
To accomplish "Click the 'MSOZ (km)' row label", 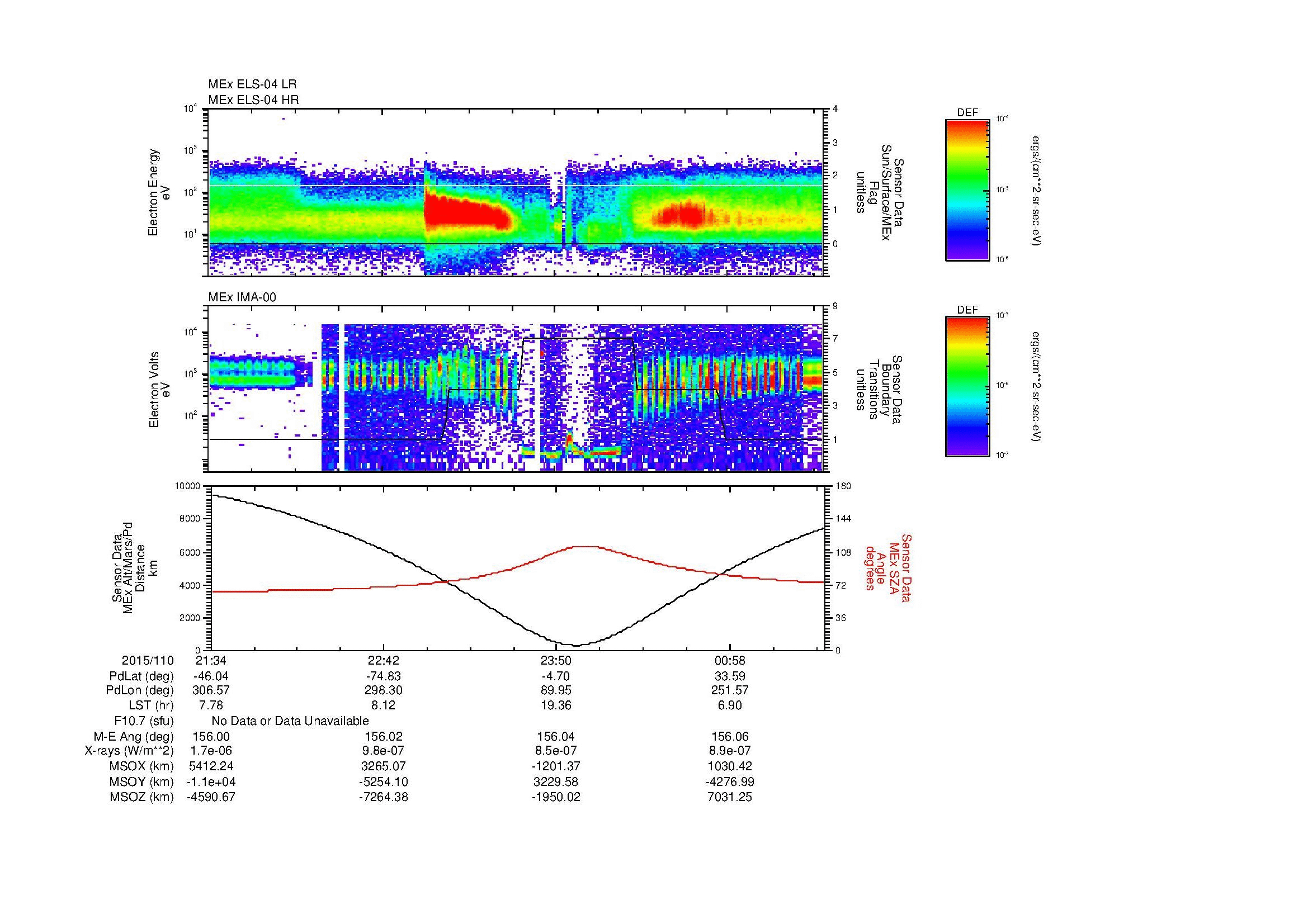I will pos(142,797).
